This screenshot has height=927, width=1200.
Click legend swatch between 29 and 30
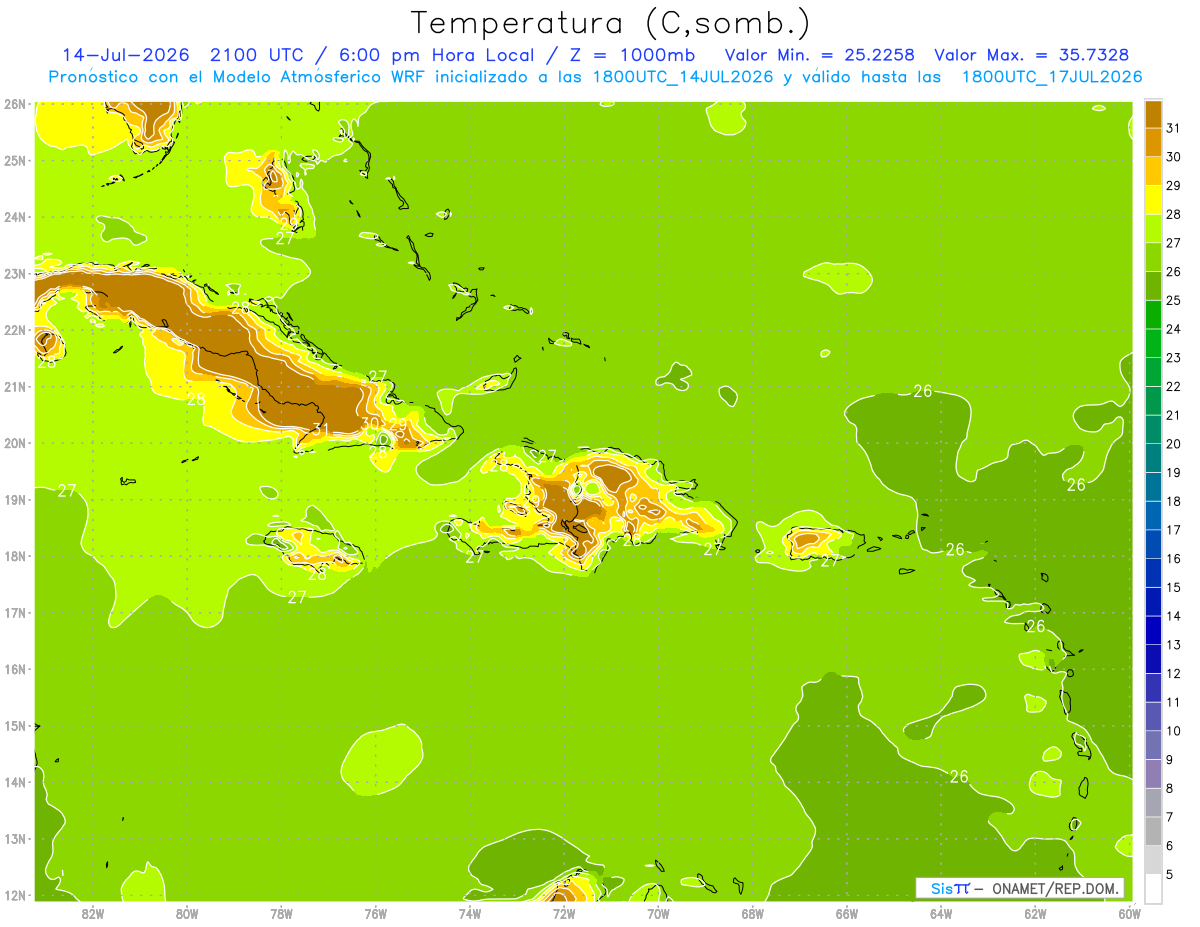(x=1153, y=171)
